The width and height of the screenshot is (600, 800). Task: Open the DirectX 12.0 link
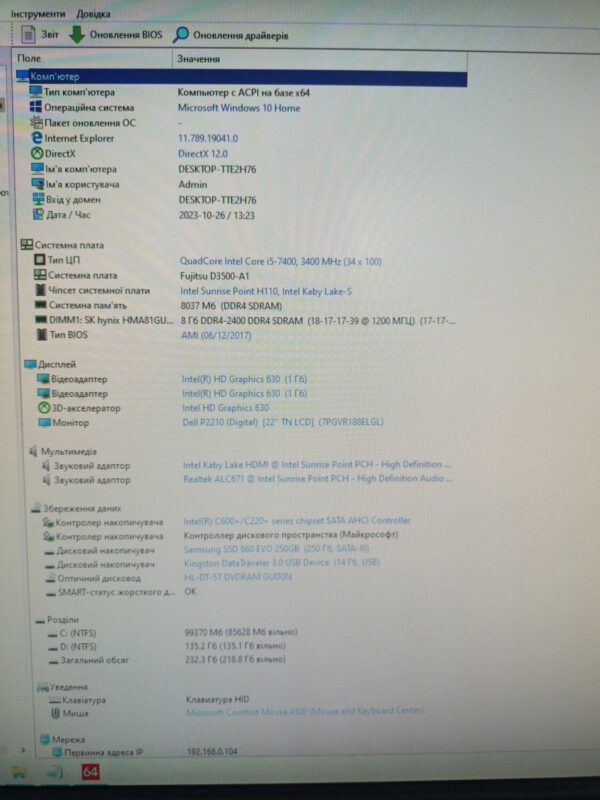203,154
